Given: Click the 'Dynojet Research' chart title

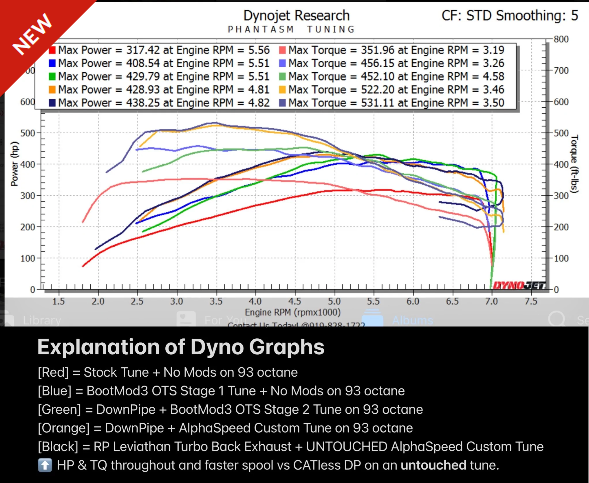Looking at the screenshot, I should click(x=296, y=16).
